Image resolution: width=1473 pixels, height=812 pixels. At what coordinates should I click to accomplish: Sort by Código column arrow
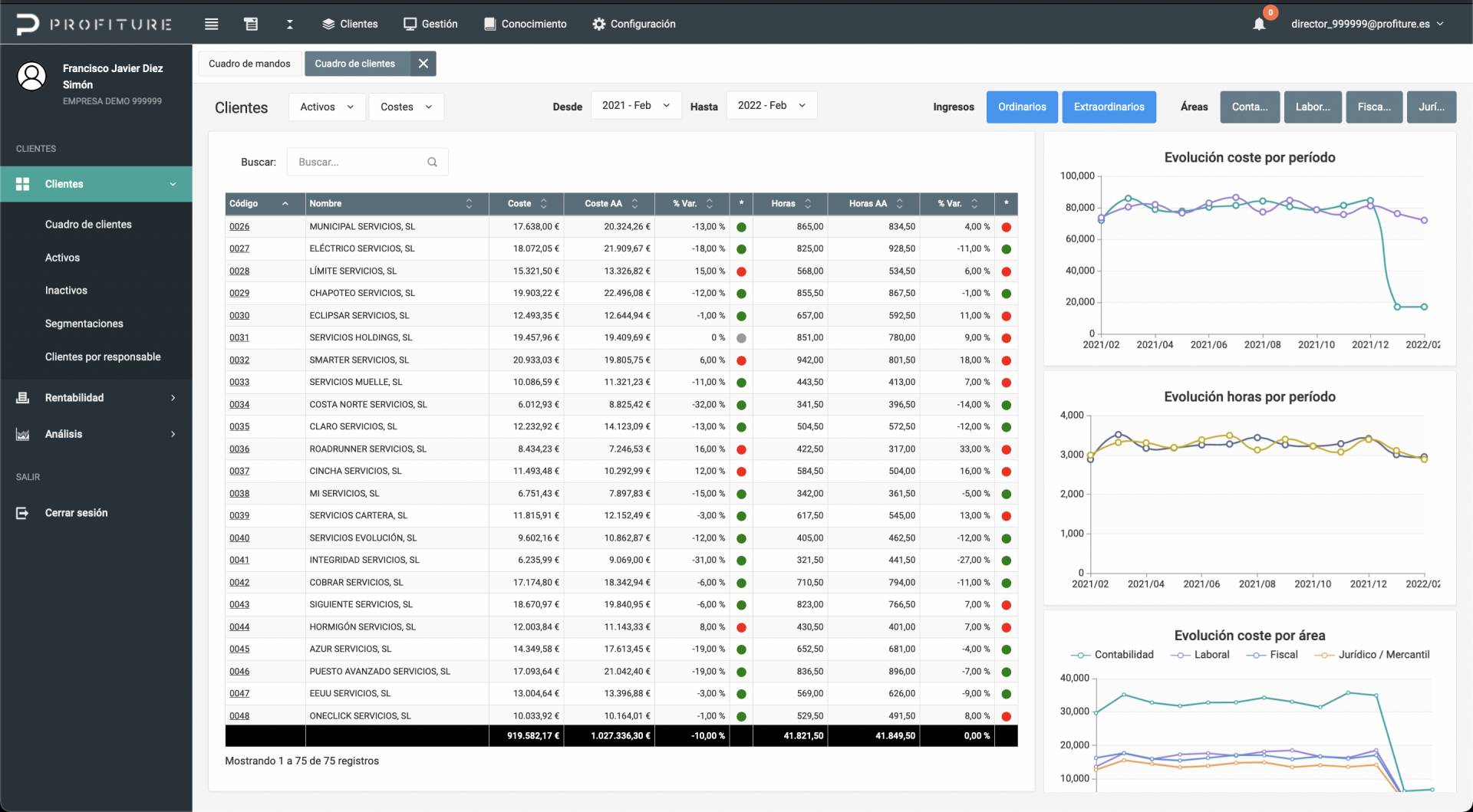(285, 203)
